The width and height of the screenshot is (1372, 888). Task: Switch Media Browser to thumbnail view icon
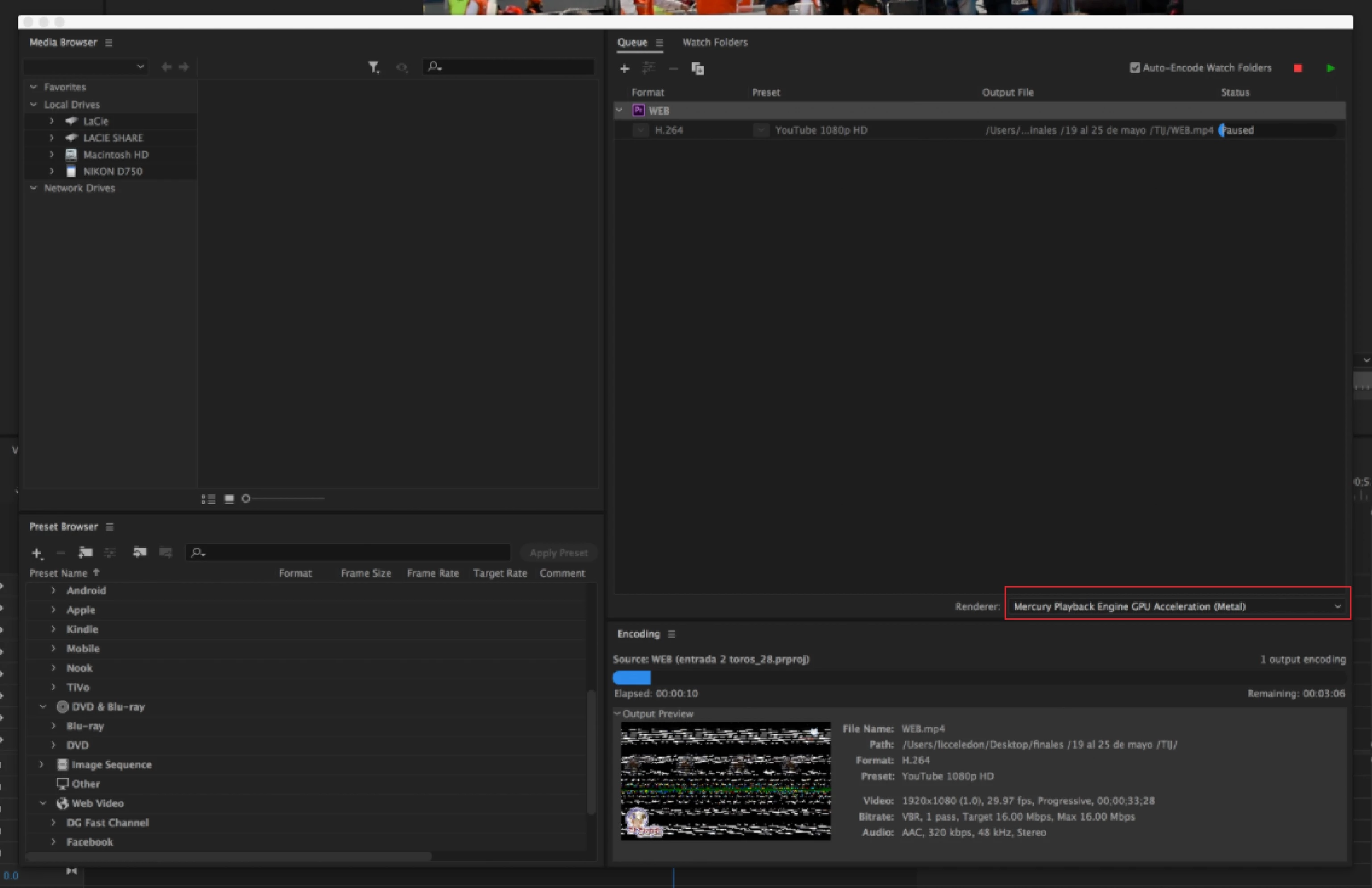click(229, 499)
